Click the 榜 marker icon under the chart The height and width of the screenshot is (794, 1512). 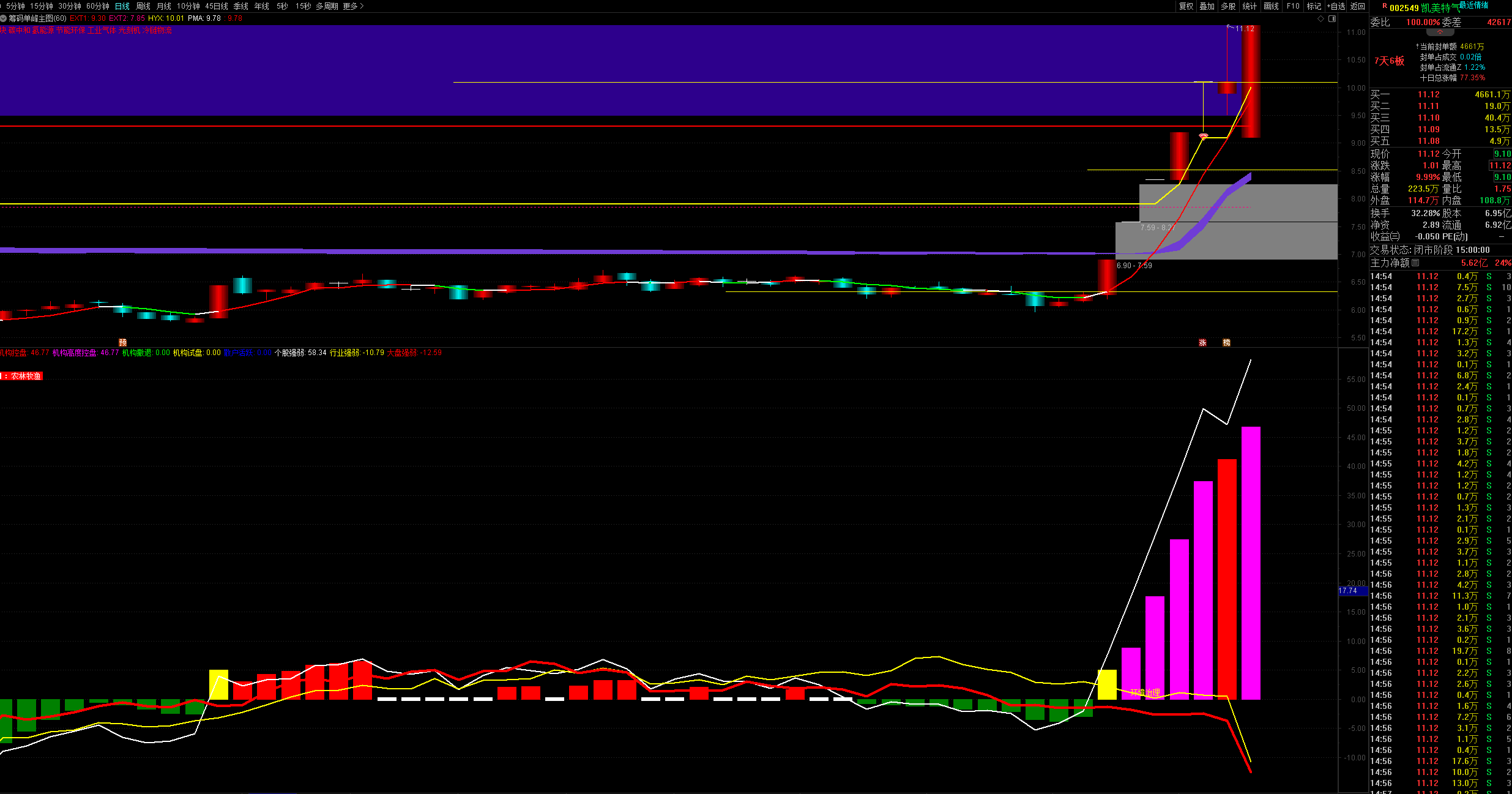click(1226, 343)
